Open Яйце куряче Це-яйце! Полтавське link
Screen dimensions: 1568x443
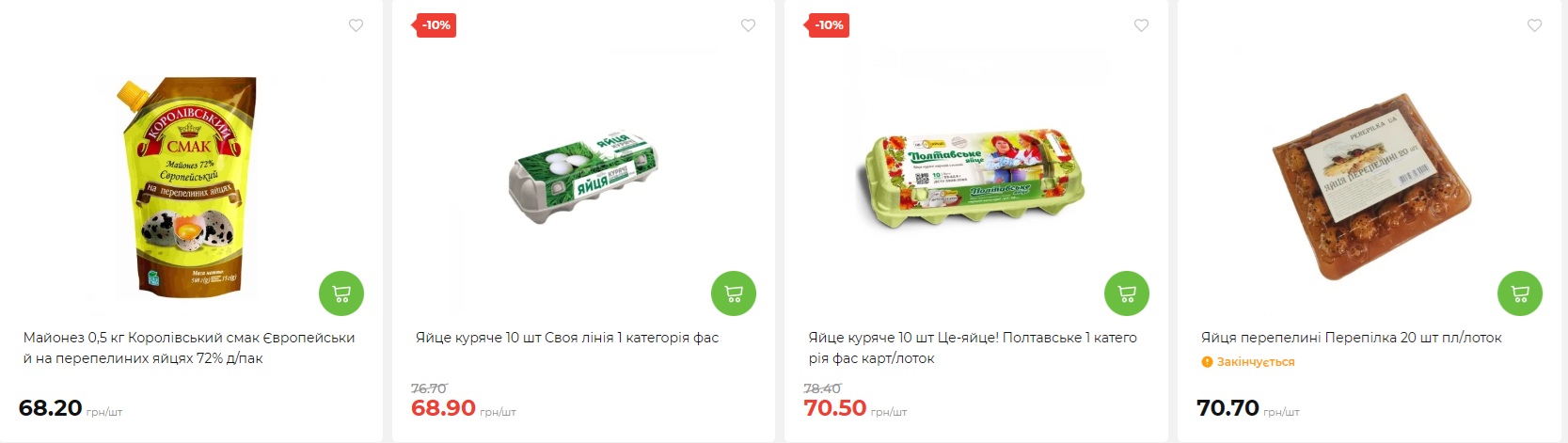point(973,348)
